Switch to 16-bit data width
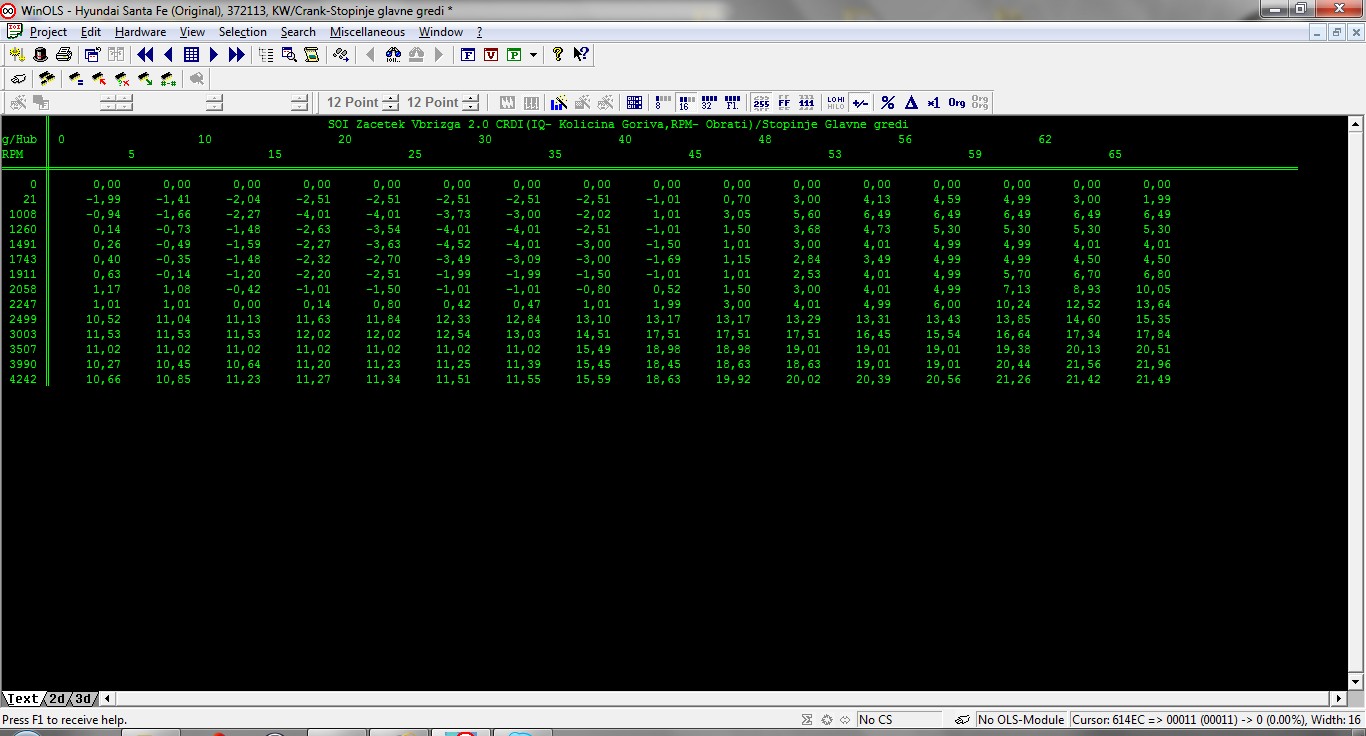 click(685, 102)
